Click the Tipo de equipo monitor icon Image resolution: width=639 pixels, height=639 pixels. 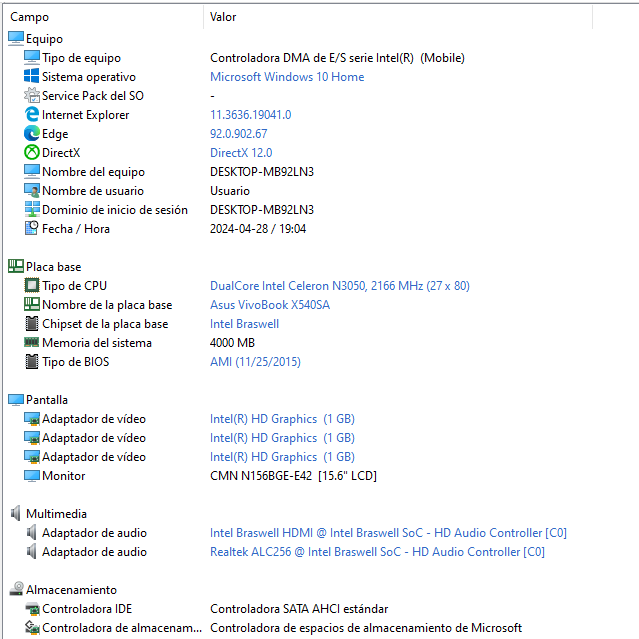(32, 57)
